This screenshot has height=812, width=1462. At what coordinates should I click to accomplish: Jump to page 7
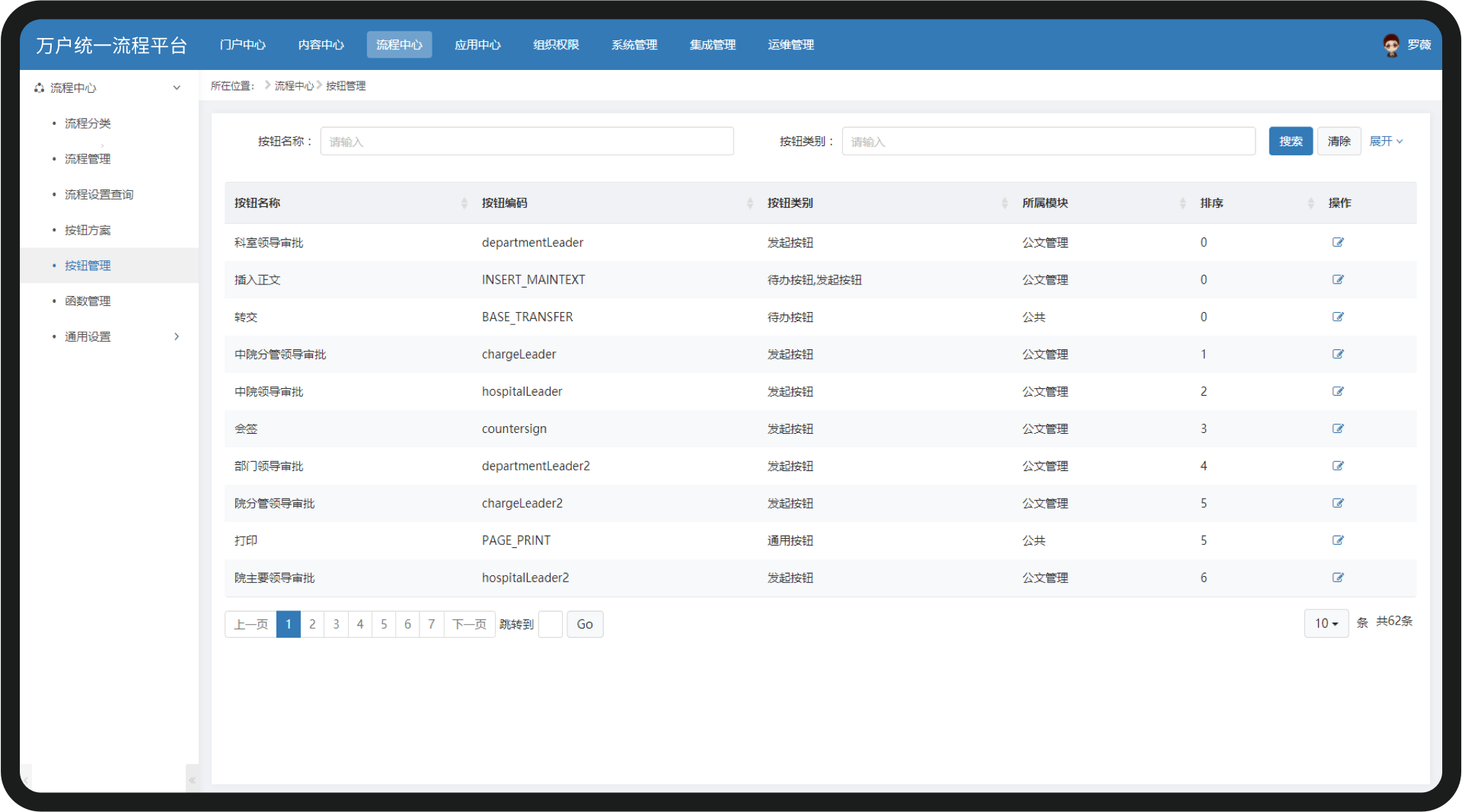point(431,624)
